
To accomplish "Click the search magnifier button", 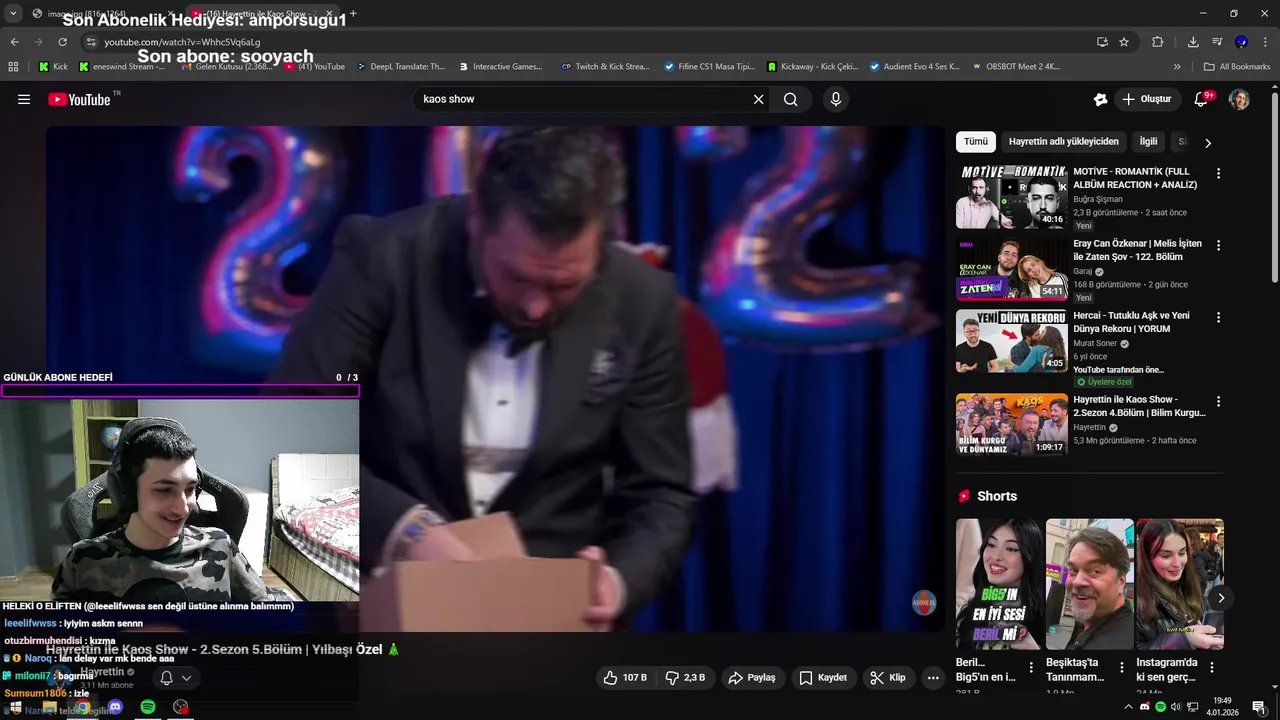I will 791,99.
